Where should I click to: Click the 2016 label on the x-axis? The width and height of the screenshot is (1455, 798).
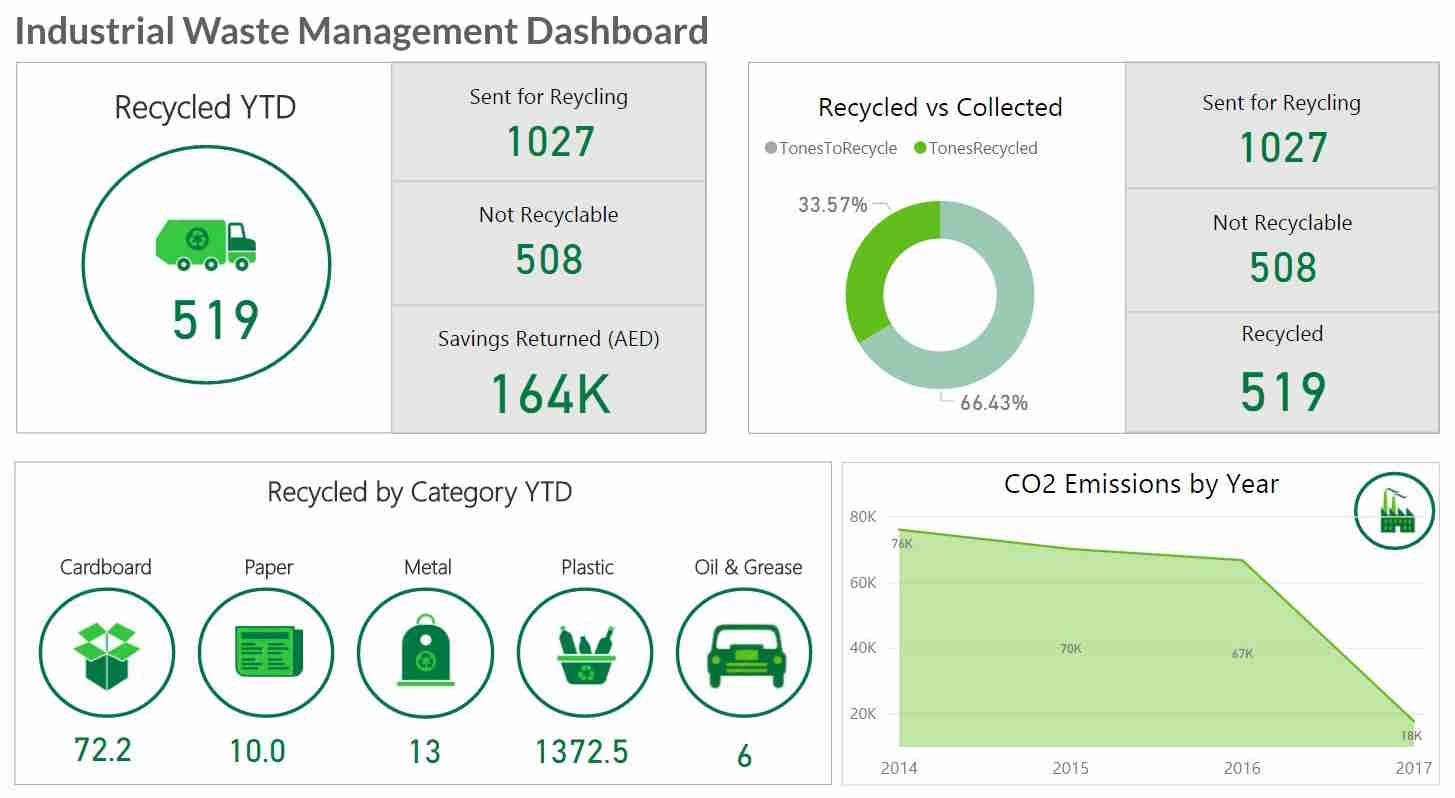pyautogui.click(x=1241, y=768)
